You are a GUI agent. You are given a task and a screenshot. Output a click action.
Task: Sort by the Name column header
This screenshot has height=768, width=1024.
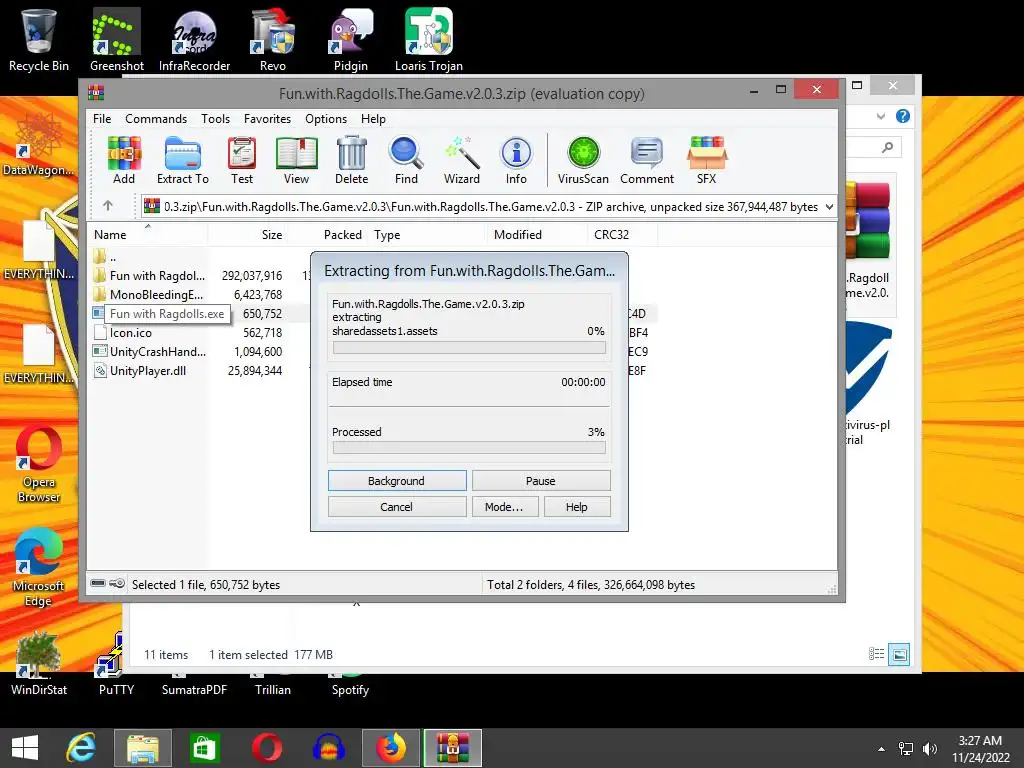click(x=147, y=234)
